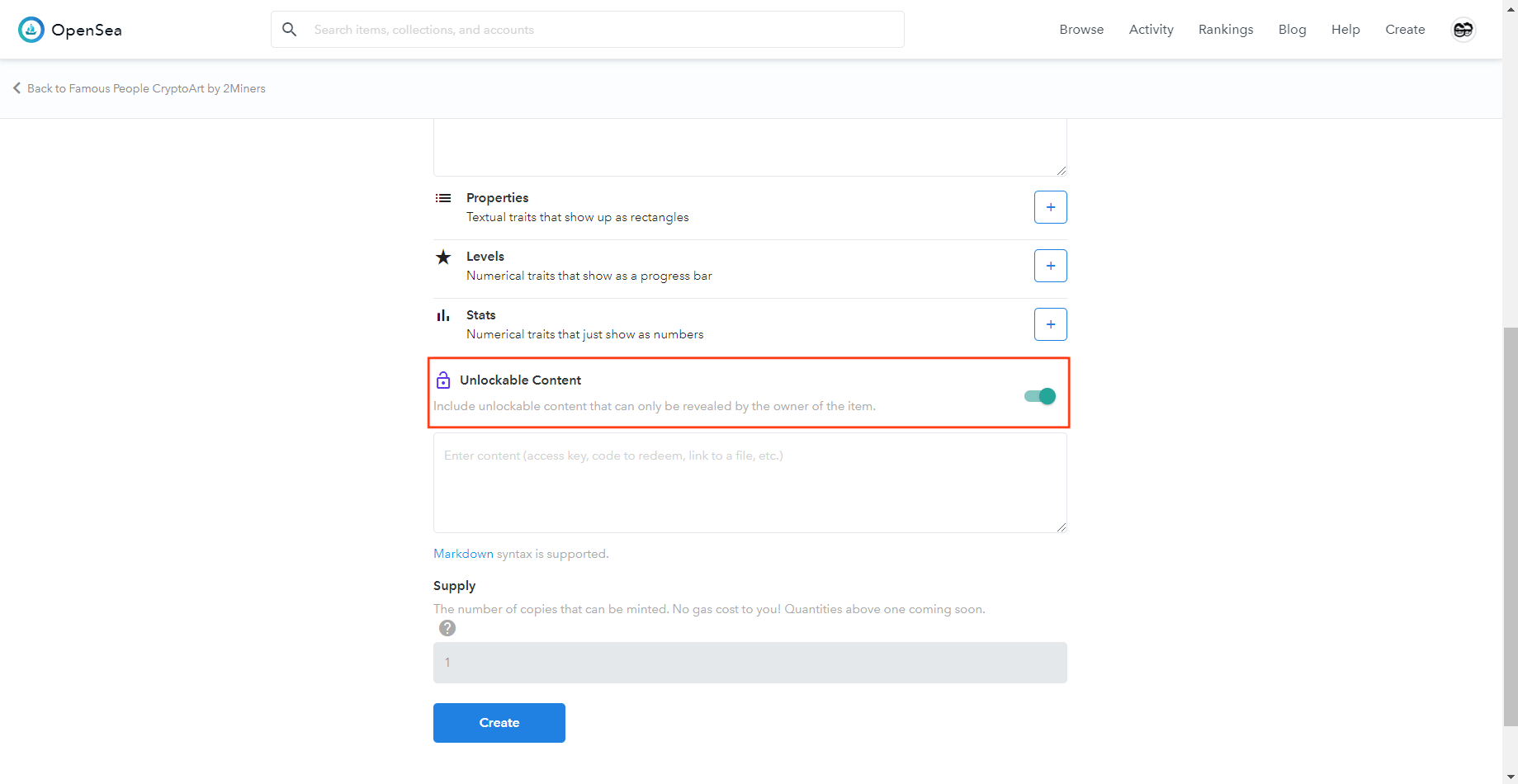The image size is (1518, 784).
Task: Click the Levels star icon
Action: tap(443, 257)
